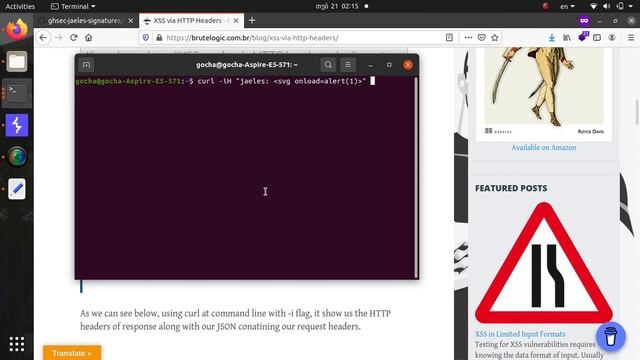Go back in Firefox history
The image size is (640, 360).
43,38
